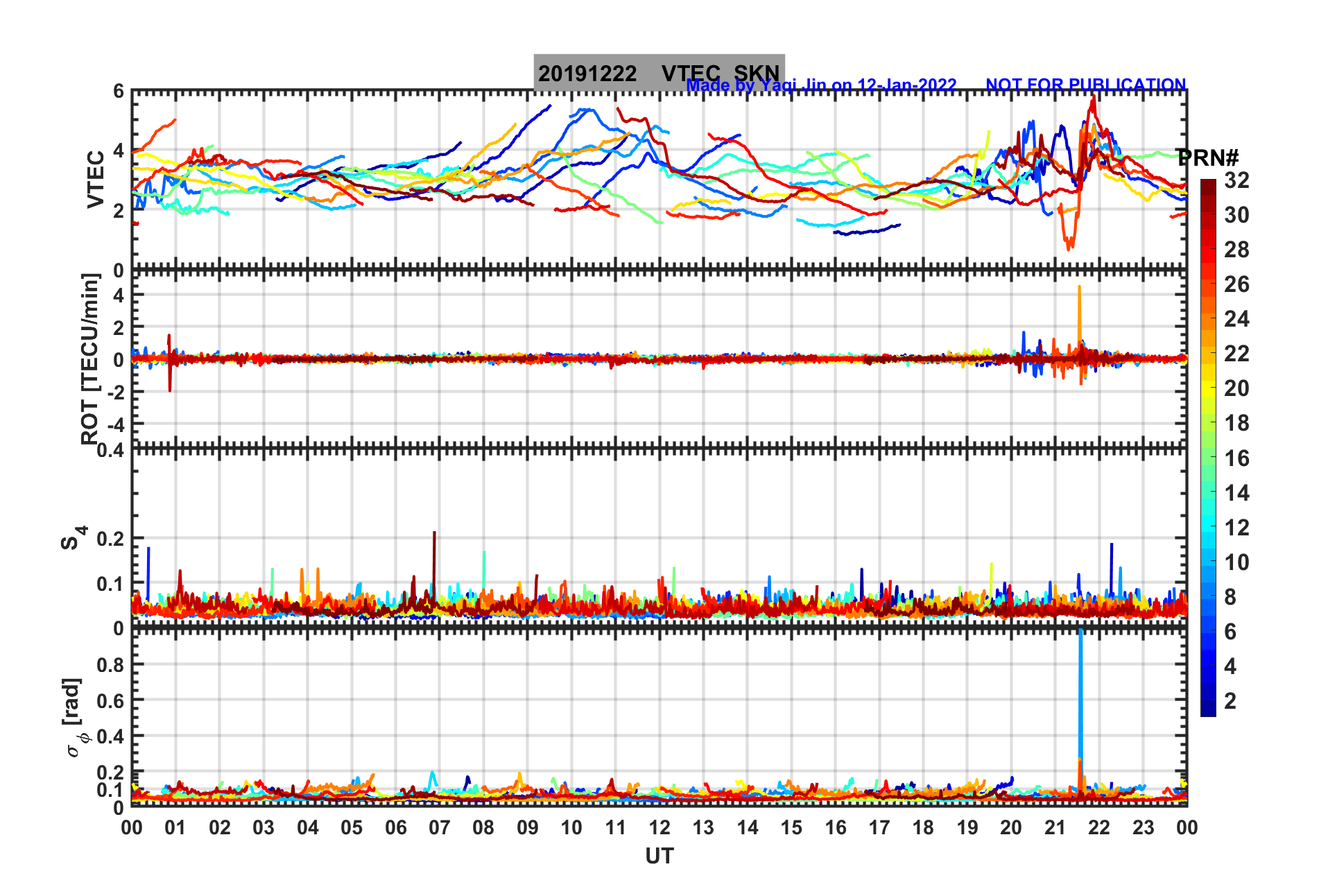Screen dimensions: 1319x896
Task: Select the "21" UT axis tick
Action: pyautogui.click(x=1055, y=827)
